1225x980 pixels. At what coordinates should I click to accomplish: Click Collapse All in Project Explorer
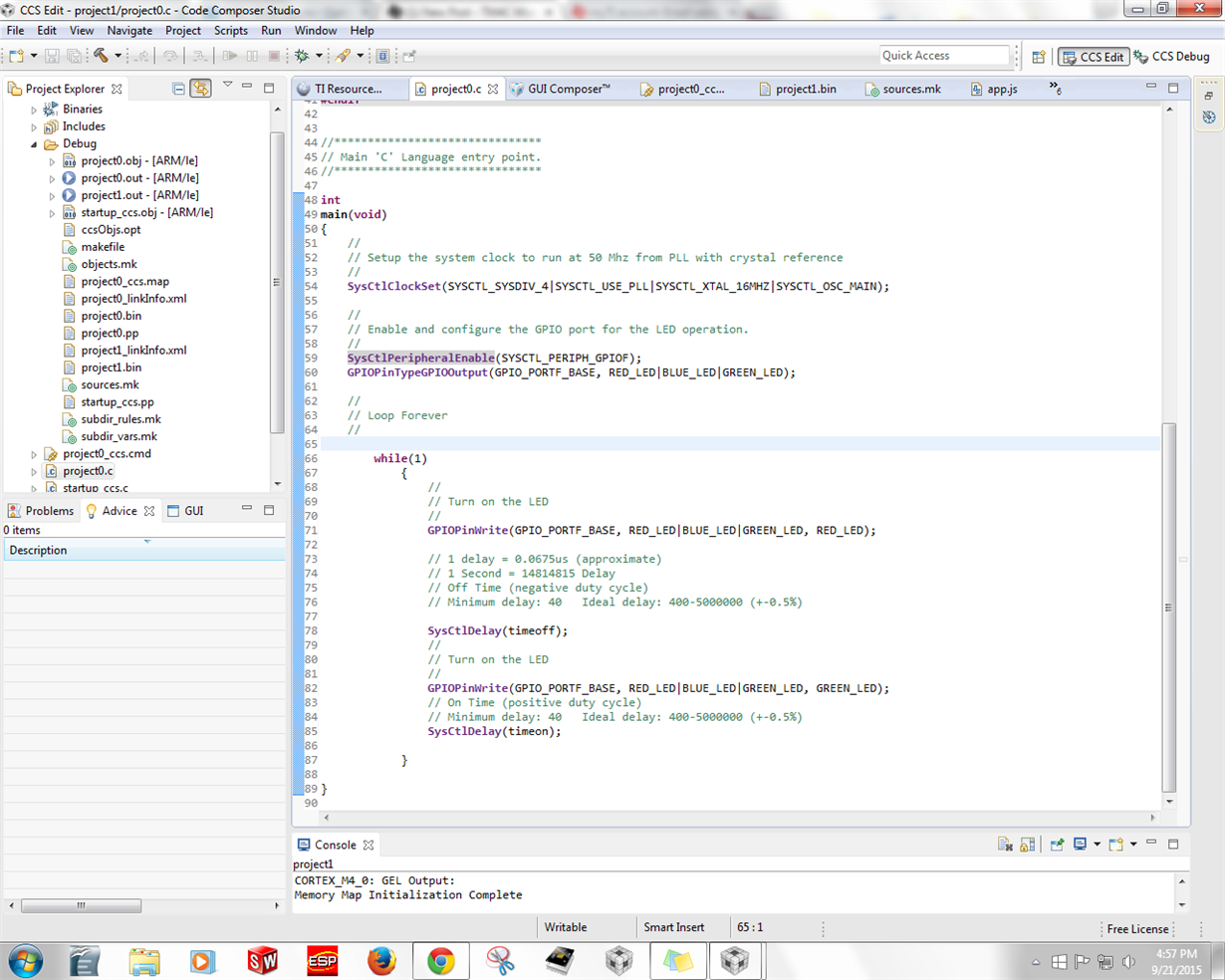pos(178,89)
